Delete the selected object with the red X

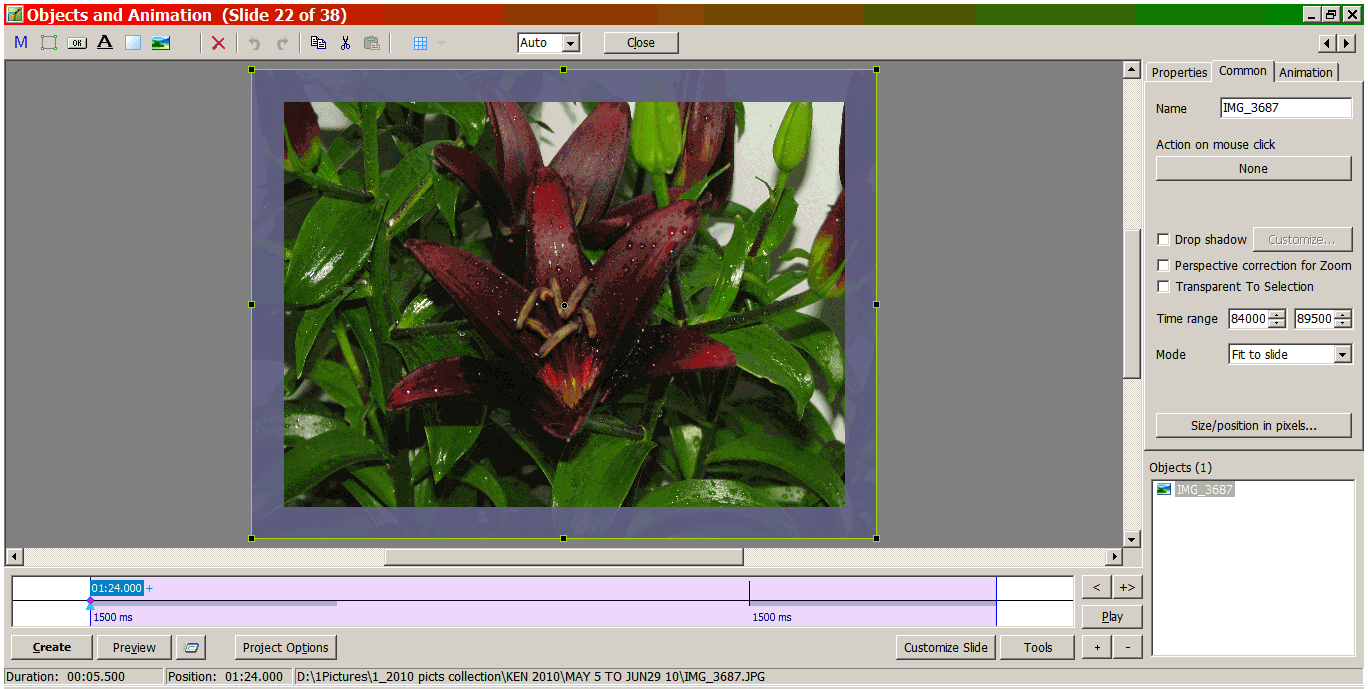click(x=218, y=43)
